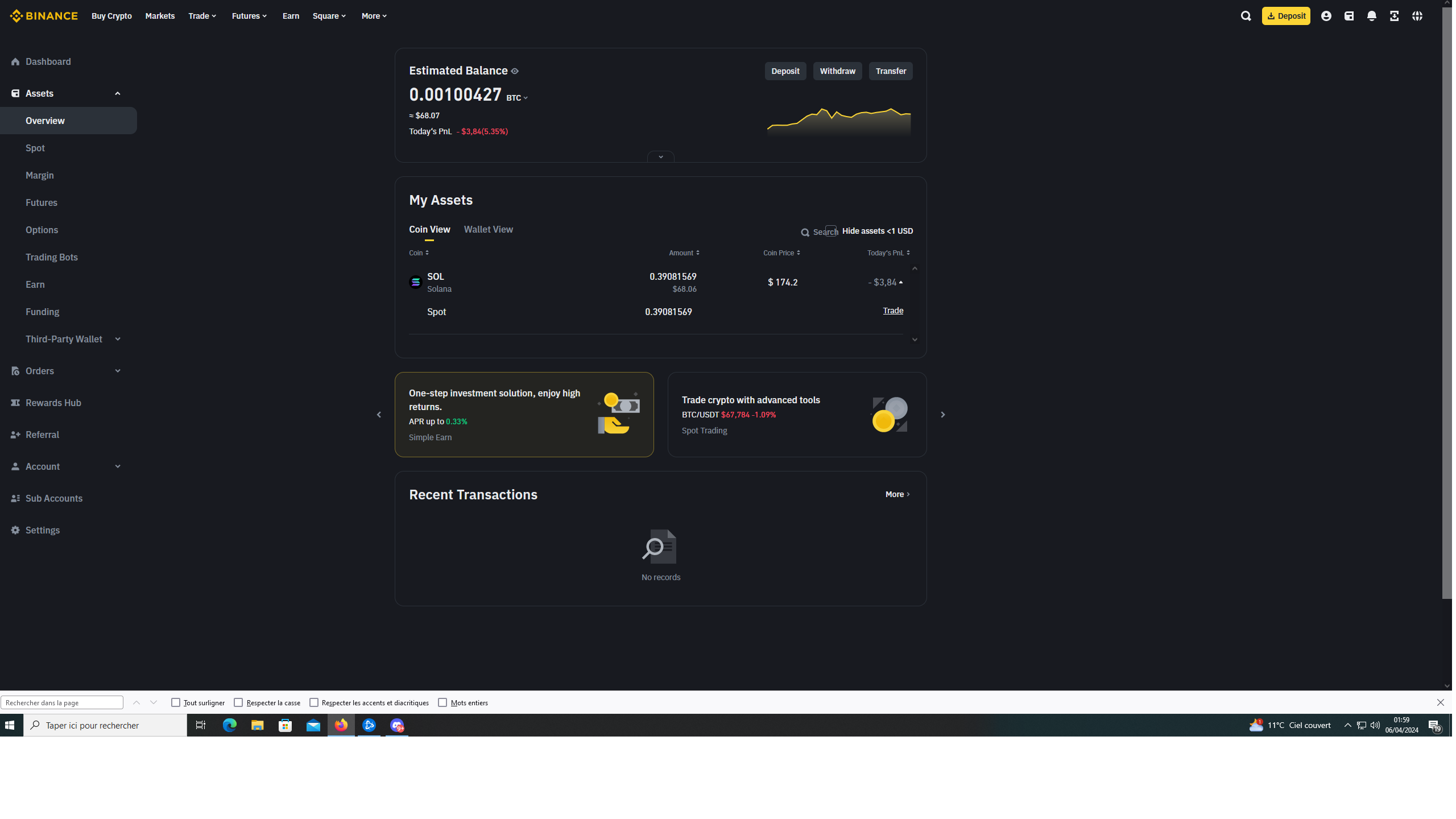Screen dimensions: 1456x819
Task: Select Coin View tab
Action: click(429, 229)
